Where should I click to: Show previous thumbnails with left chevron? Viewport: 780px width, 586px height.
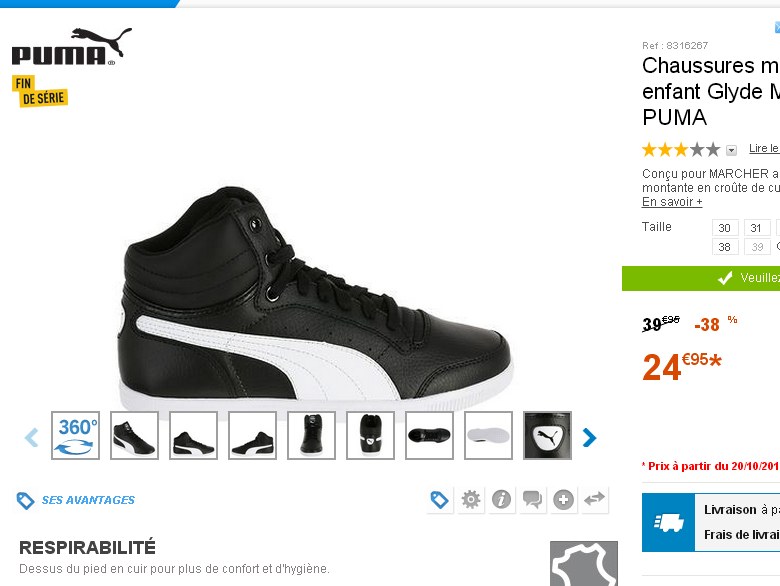(x=31, y=437)
